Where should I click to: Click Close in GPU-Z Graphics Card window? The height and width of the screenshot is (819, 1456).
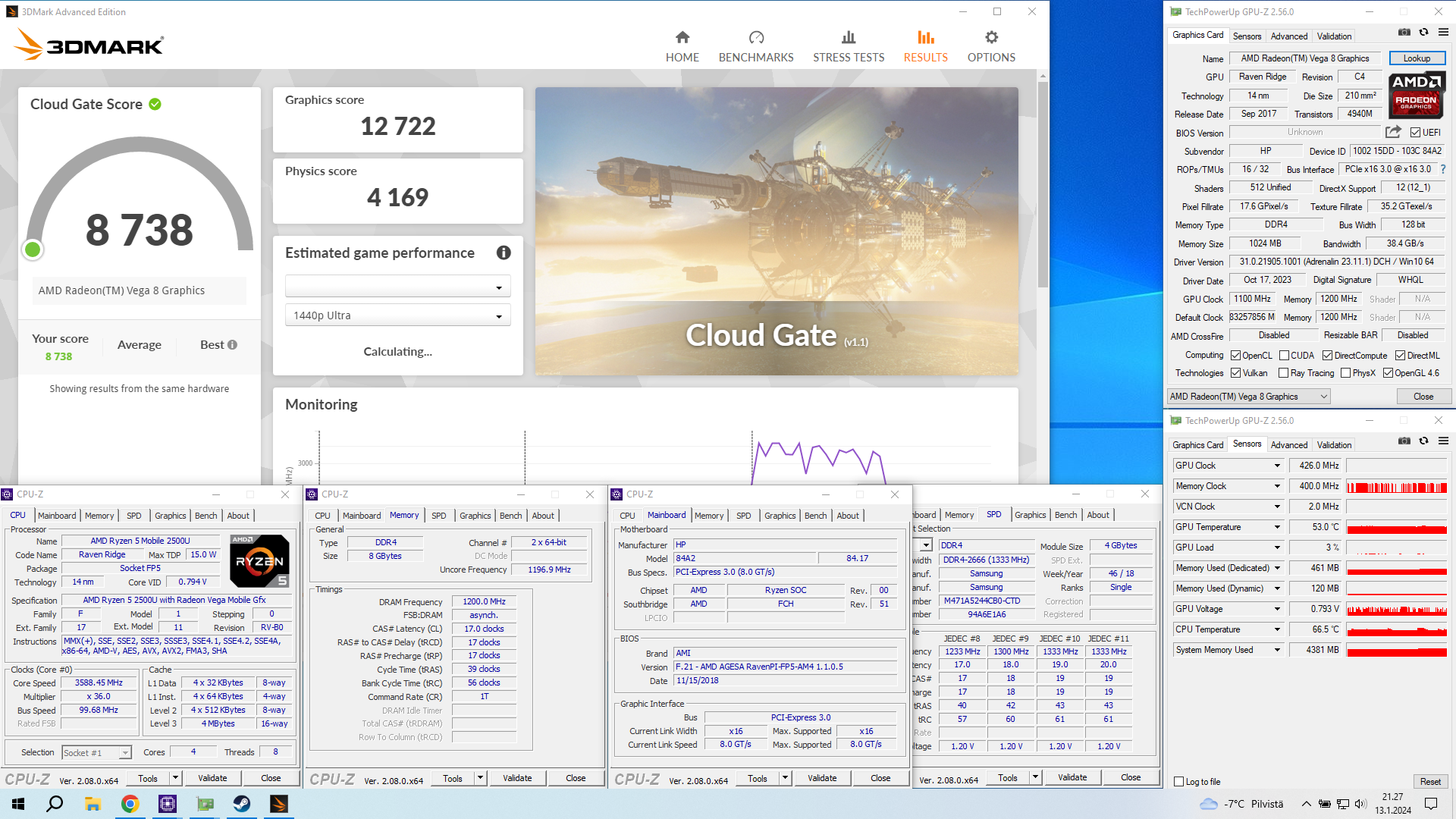(1423, 397)
